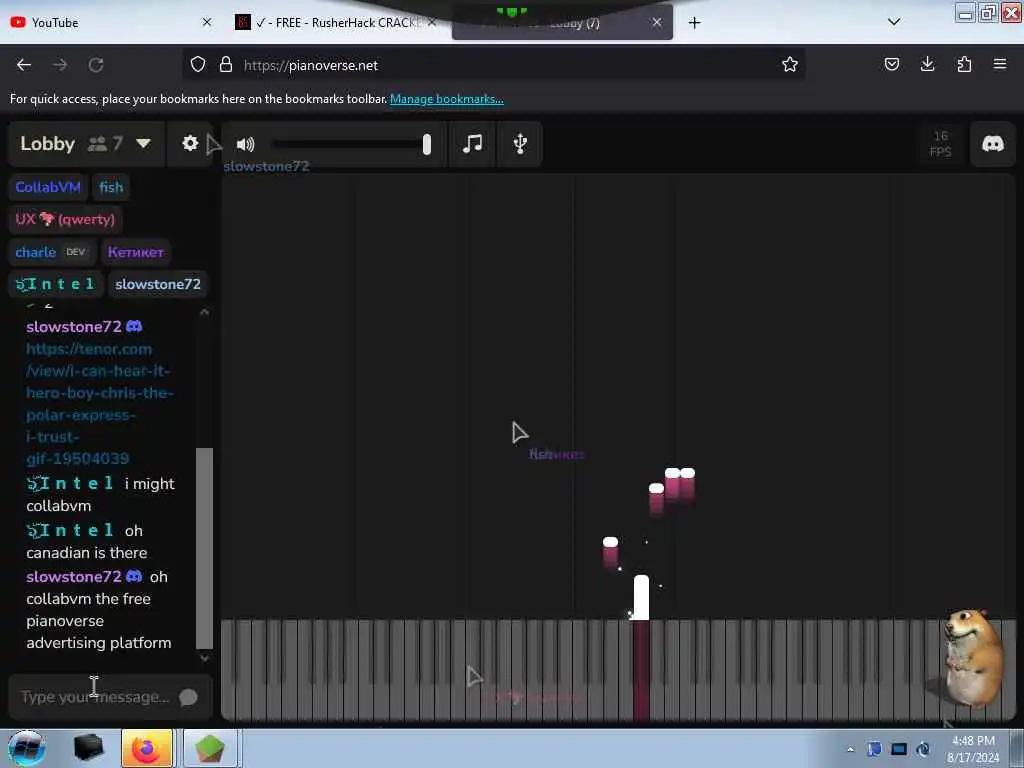Save page to Pocket icon
The width and height of the screenshot is (1024, 768).
tap(891, 64)
